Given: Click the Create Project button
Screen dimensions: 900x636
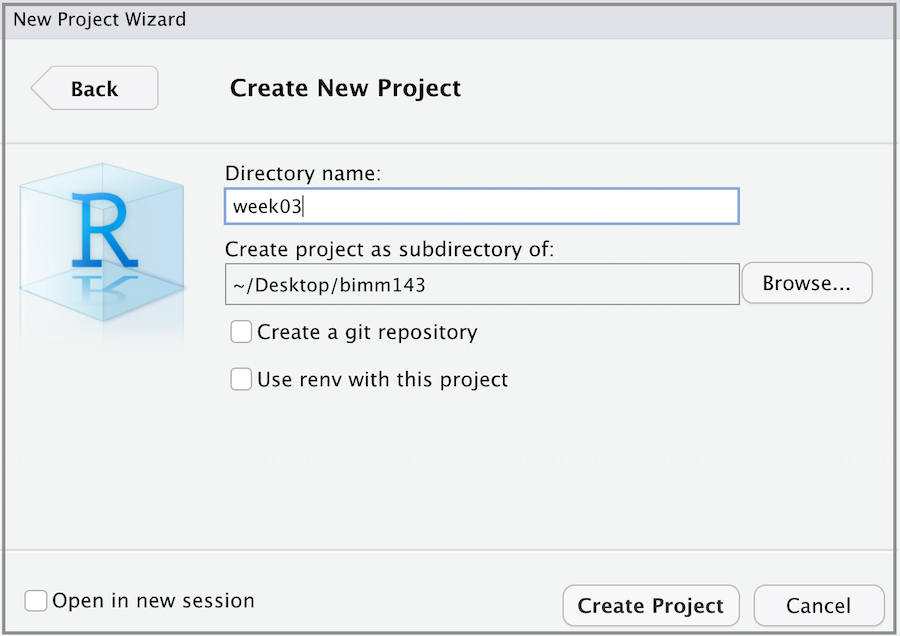Looking at the screenshot, I should point(650,606).
